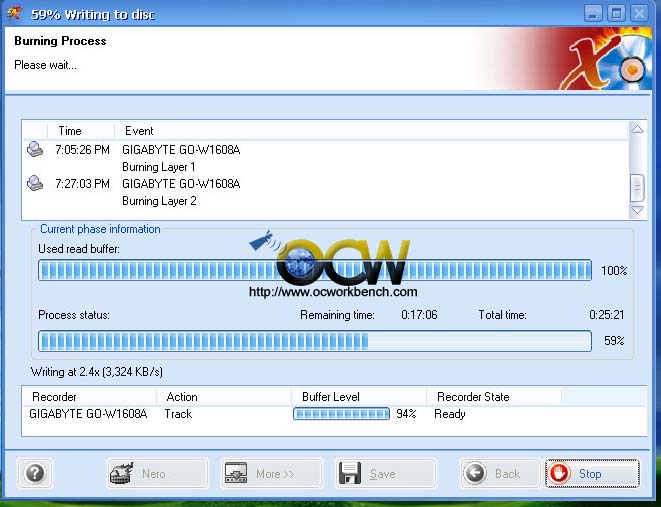Click the '59%' process percentage
Viewport: 661px width, 507px height.
pos(614,341)
